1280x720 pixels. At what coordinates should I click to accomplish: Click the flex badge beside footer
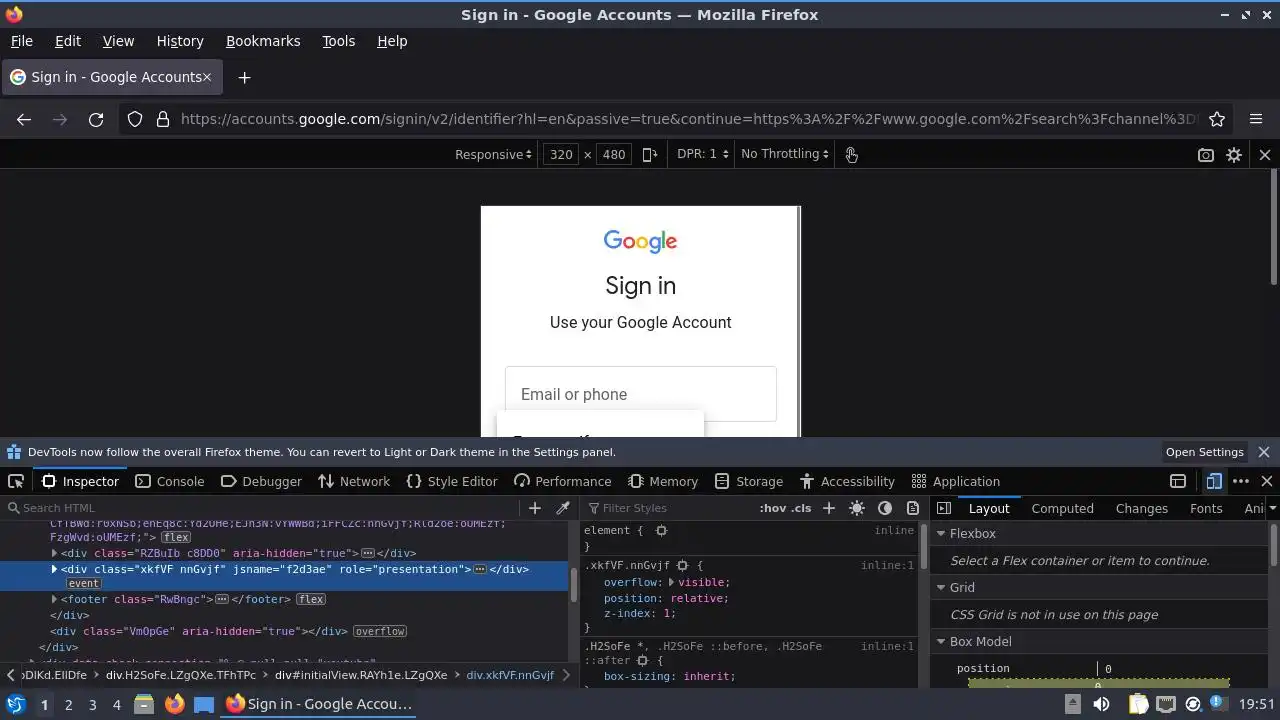click(x=310, y=599)
